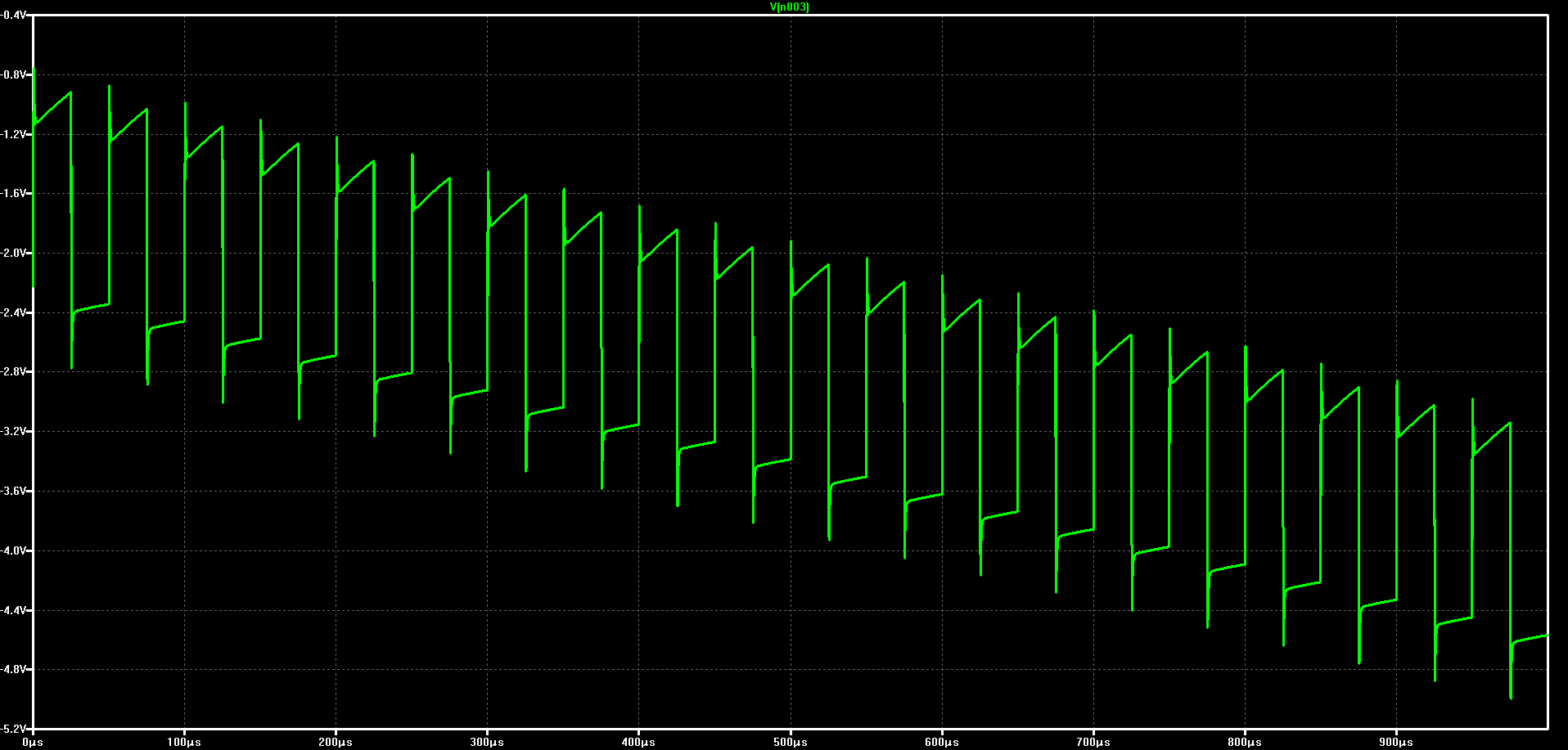Click the 700µs time axis label
The image size is (1568, 750).
pos(1093,743)
